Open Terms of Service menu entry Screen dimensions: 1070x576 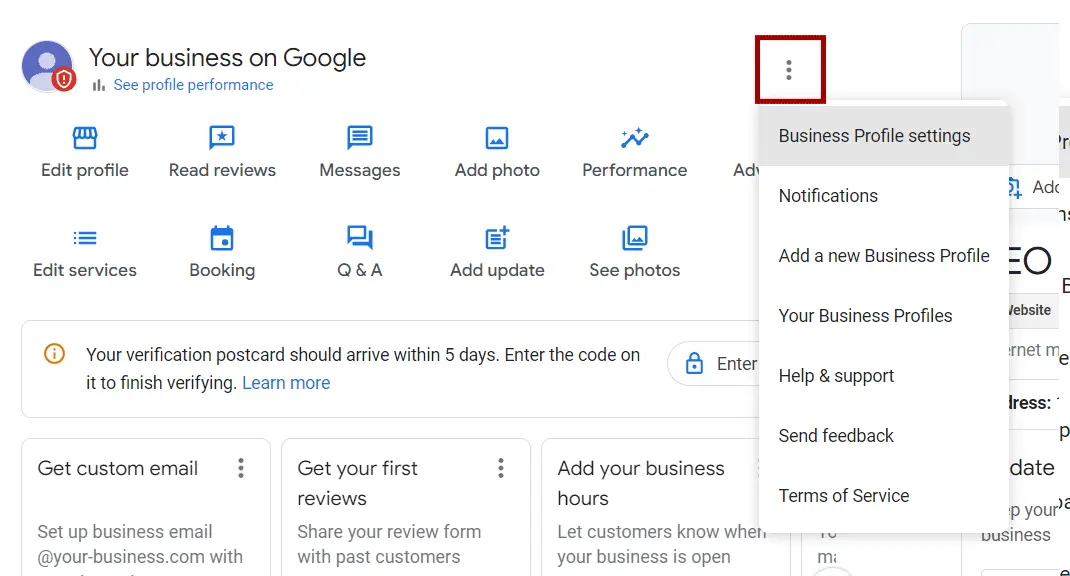click(883, 496)
